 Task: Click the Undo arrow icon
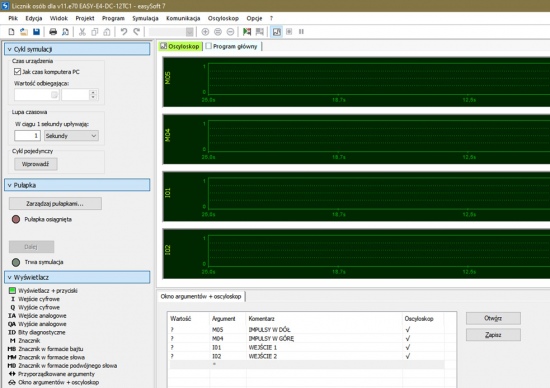(x=124, y=32)
